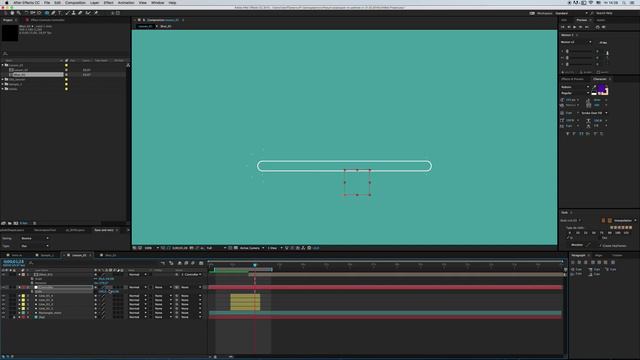
Task: Toggle visibility of the Controller layer
Action: pyautogui.click(x=3, y=287)
